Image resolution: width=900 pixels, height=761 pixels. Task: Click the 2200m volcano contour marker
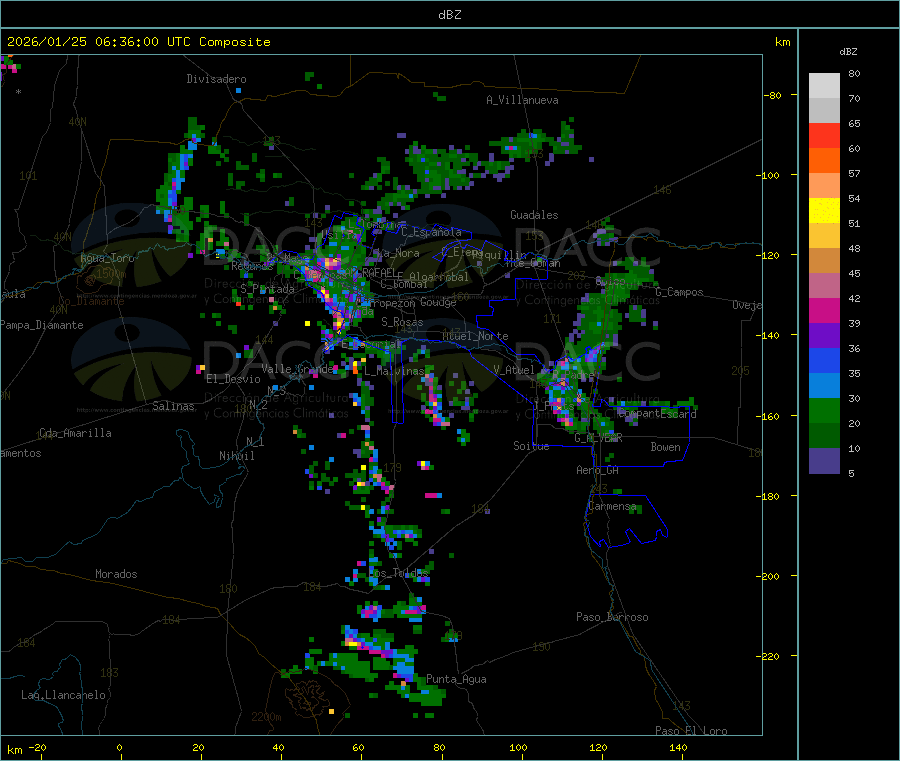tap(266, 717)
